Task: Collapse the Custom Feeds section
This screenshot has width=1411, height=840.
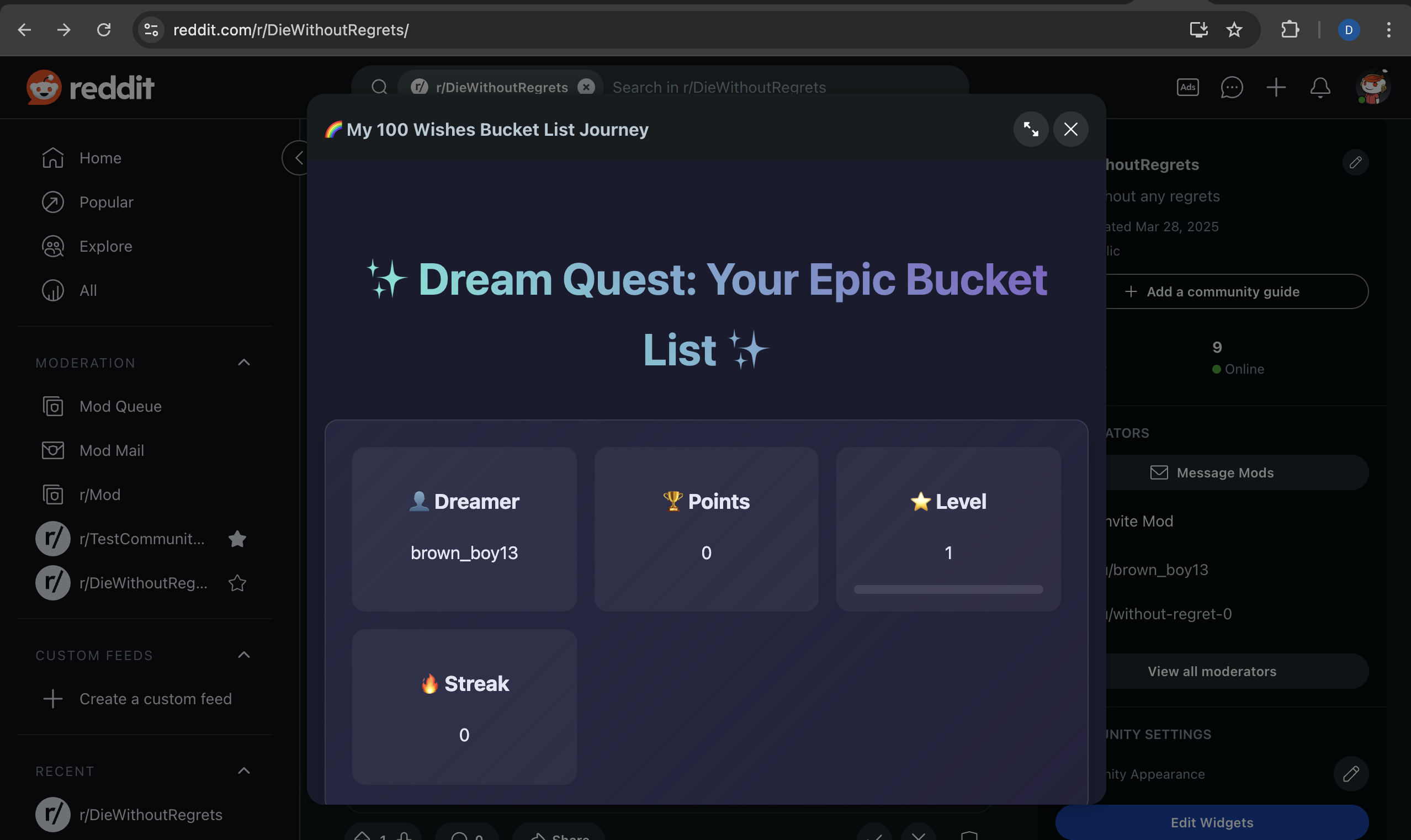Action: coord(244,655)
